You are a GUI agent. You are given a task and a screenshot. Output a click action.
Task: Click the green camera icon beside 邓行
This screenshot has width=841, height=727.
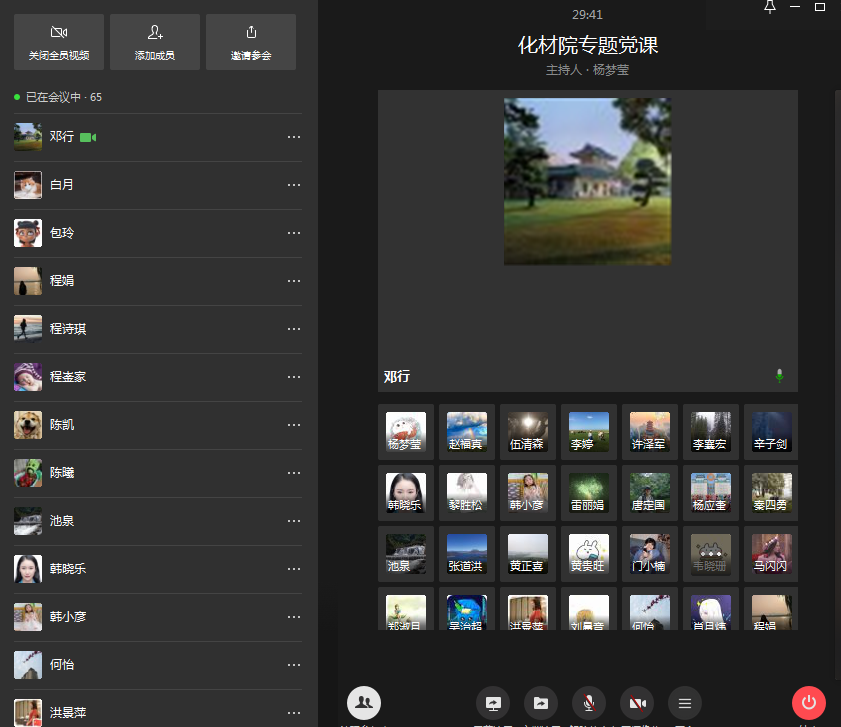tap(88, 137)
